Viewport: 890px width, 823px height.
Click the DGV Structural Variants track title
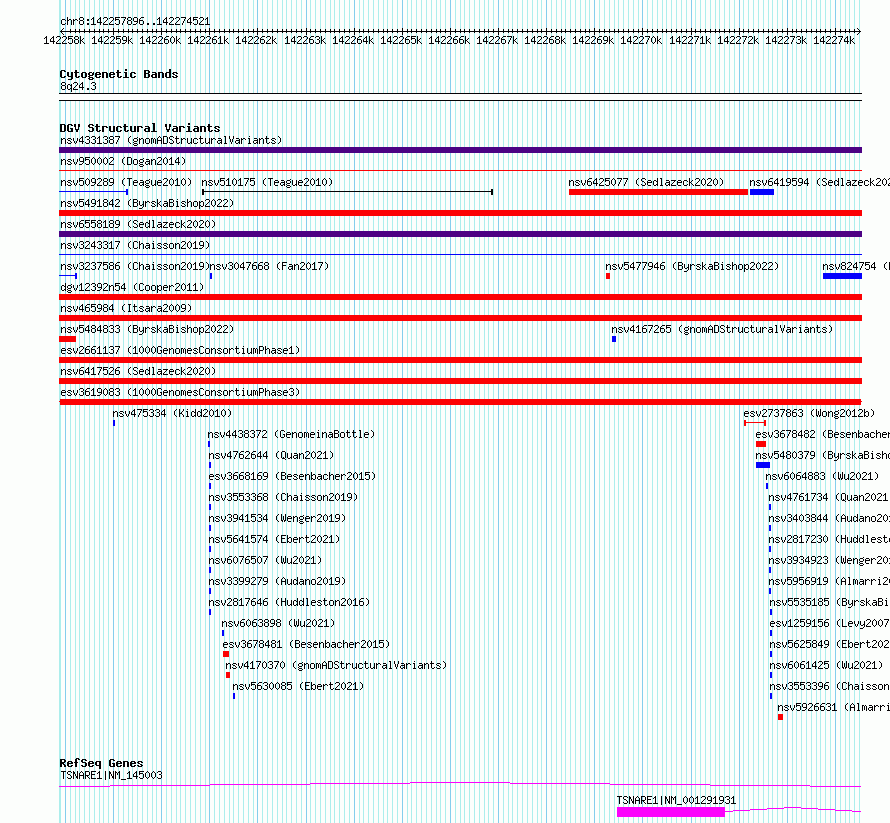pyautogui.click(x=140, y=128)
